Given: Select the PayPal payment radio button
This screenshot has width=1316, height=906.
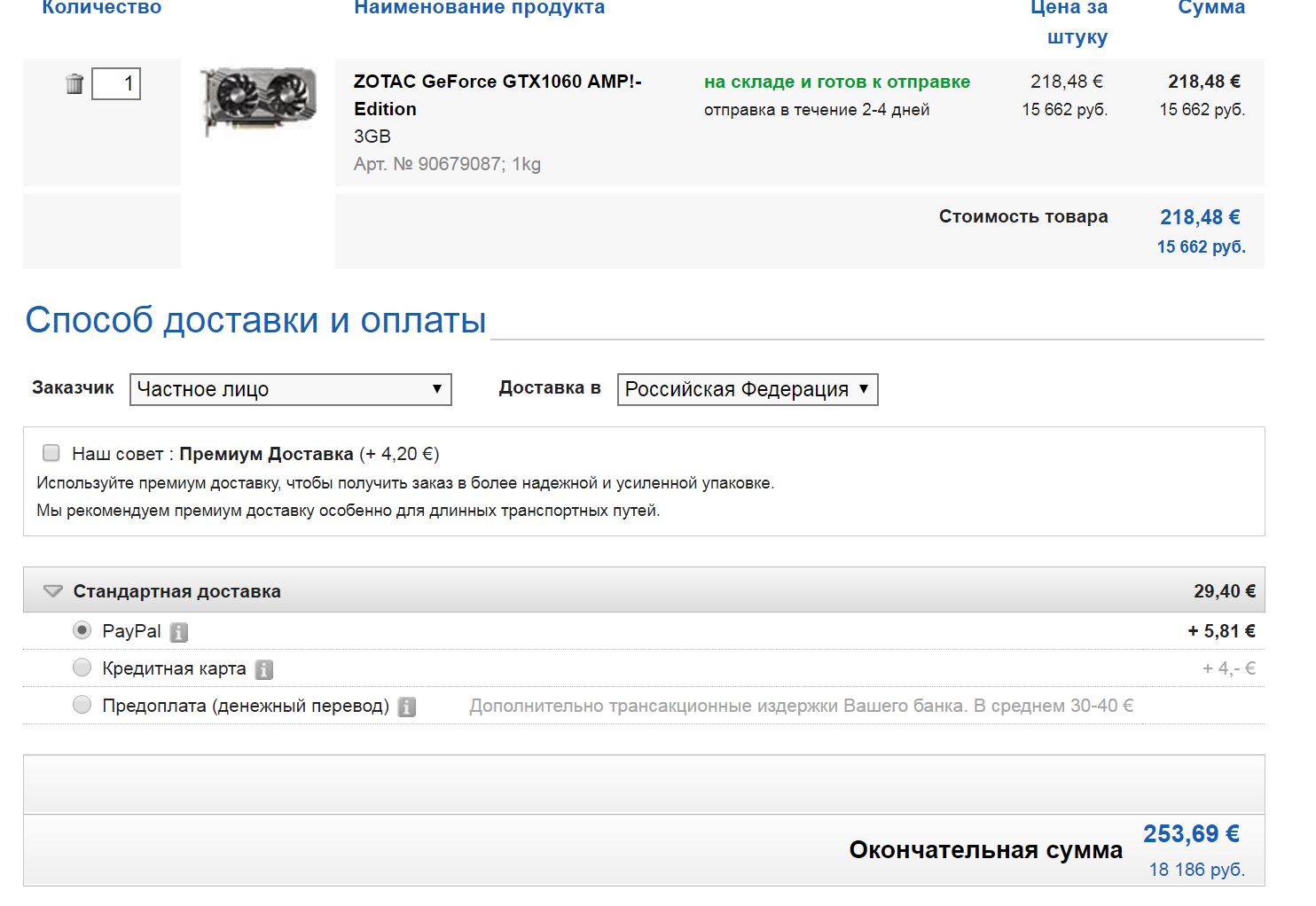Looking at the screenshot, I should (82, 630).
